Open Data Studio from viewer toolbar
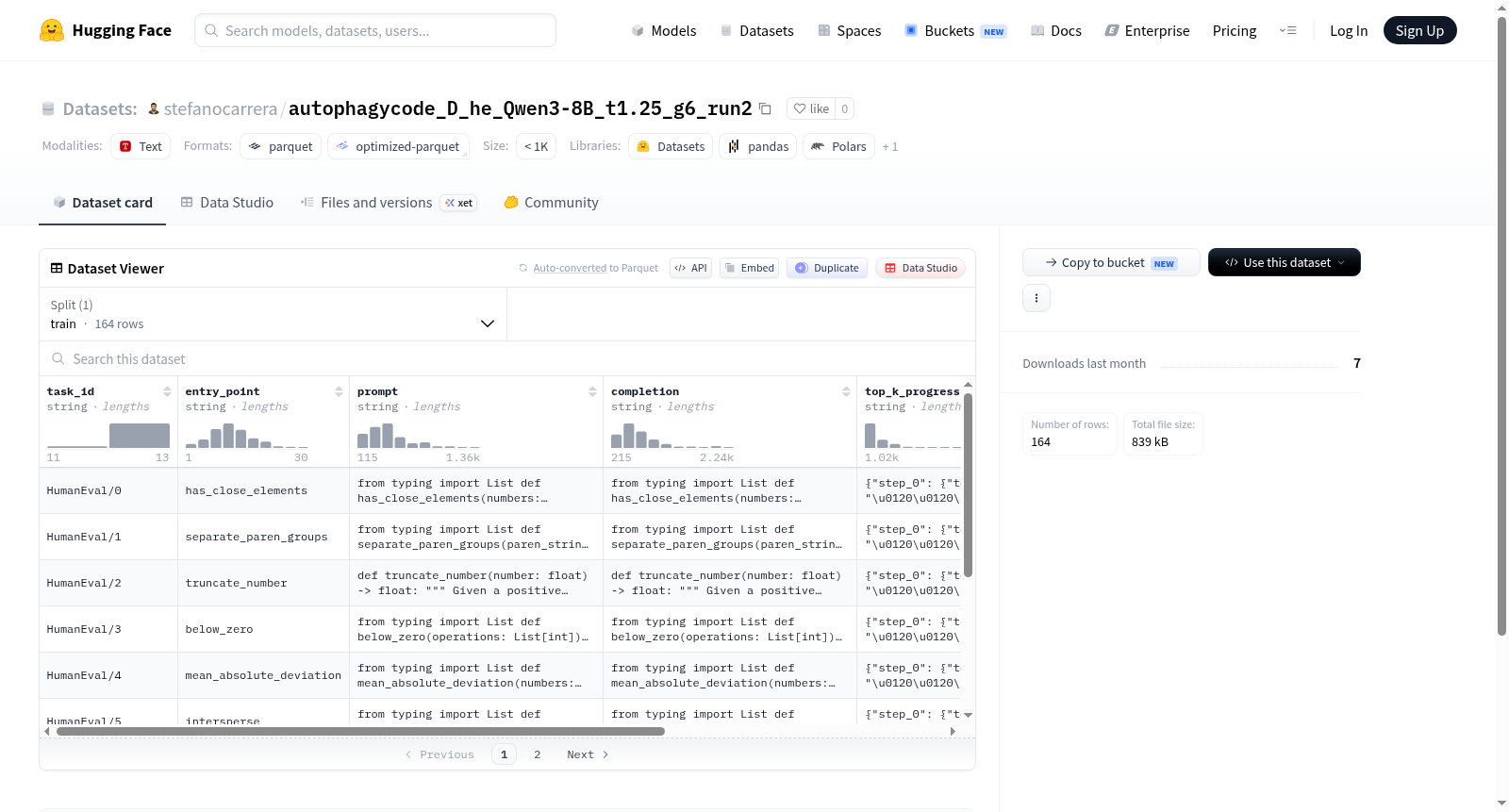This screenshot has width=1509, height=812. pyautogui.click(x=920, y=268)
